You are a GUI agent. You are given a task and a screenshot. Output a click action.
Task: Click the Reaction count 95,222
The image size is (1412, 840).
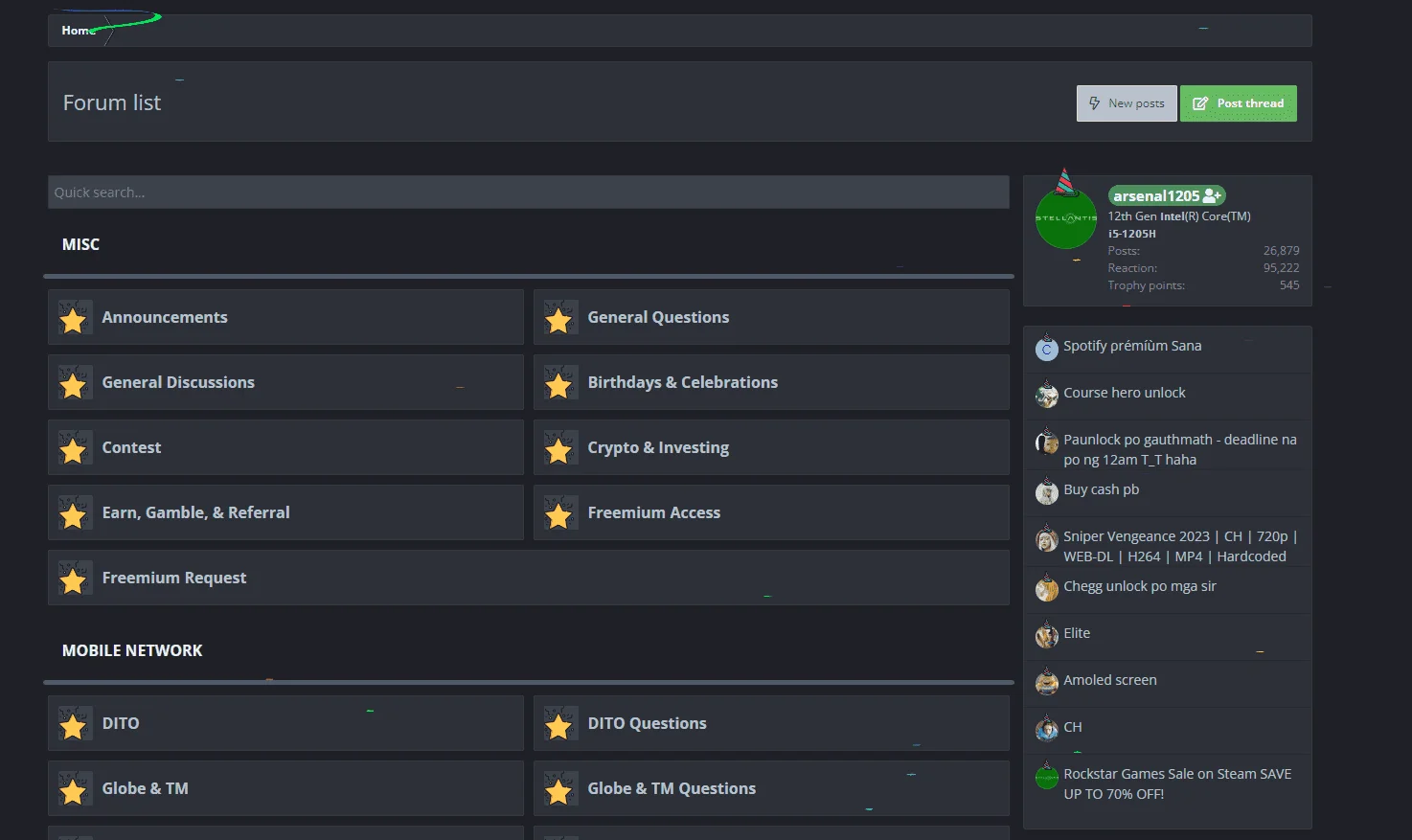point(1282,268)
